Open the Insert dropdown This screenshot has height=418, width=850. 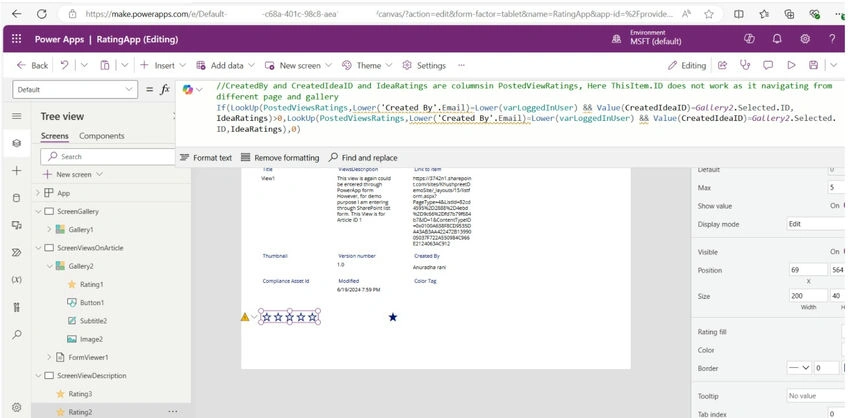tap(163, 65)
